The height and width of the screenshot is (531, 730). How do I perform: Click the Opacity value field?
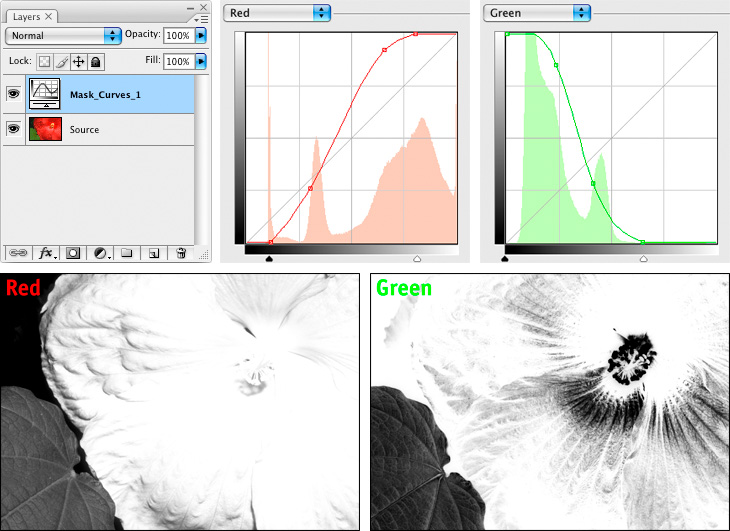tap(178, 35)
